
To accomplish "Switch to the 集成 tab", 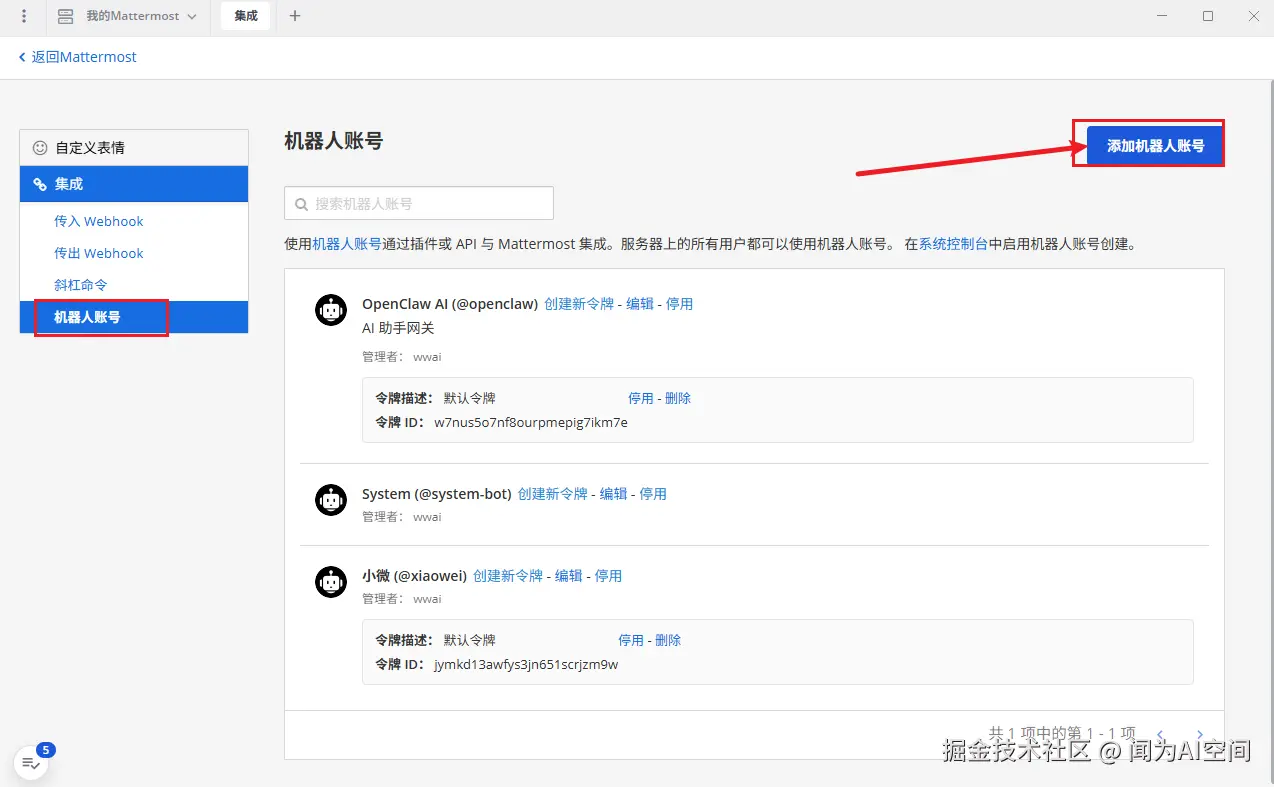I will pyautogui.click(x=246, y=16).
